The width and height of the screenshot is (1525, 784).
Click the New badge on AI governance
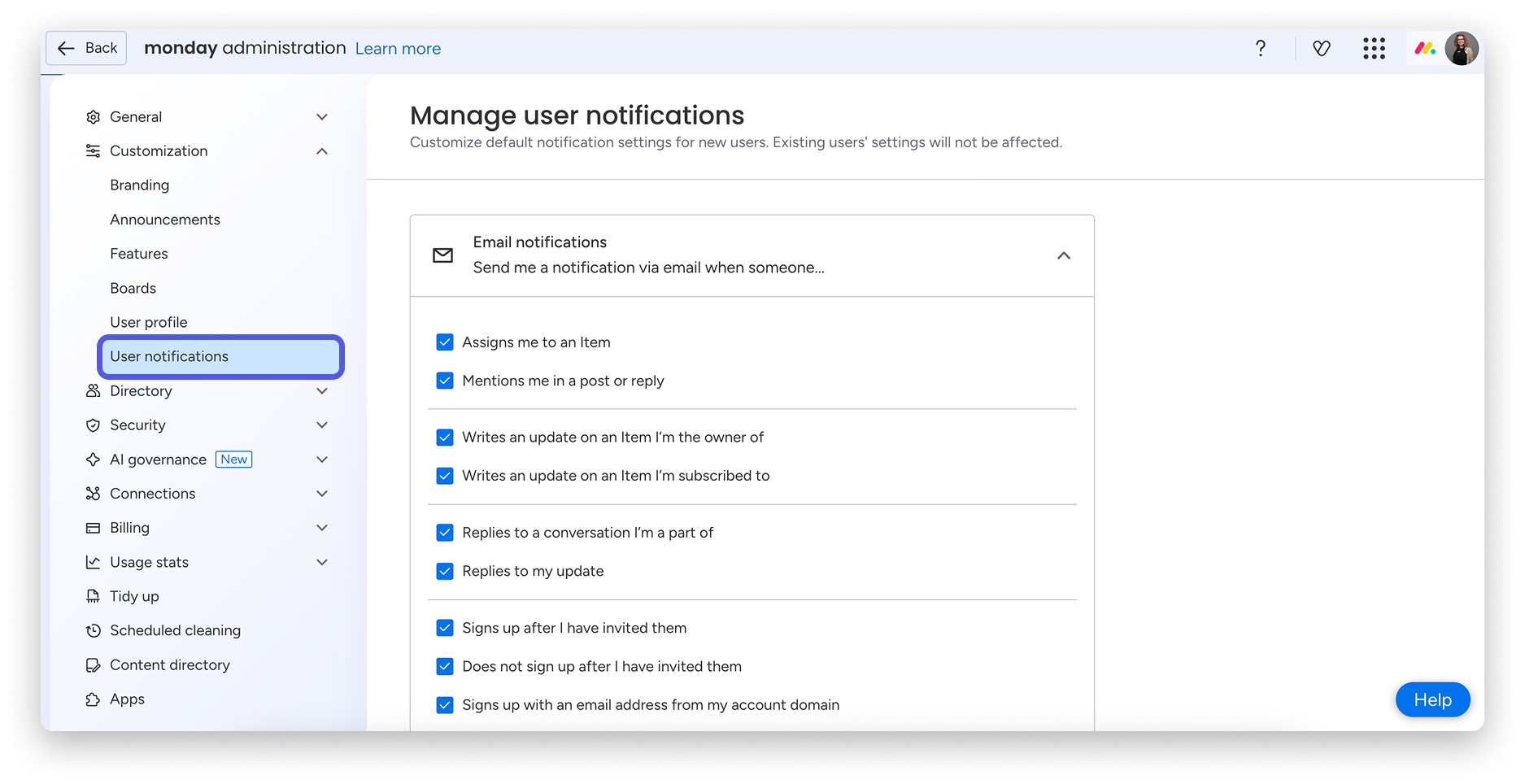click(x=234, y=460)
